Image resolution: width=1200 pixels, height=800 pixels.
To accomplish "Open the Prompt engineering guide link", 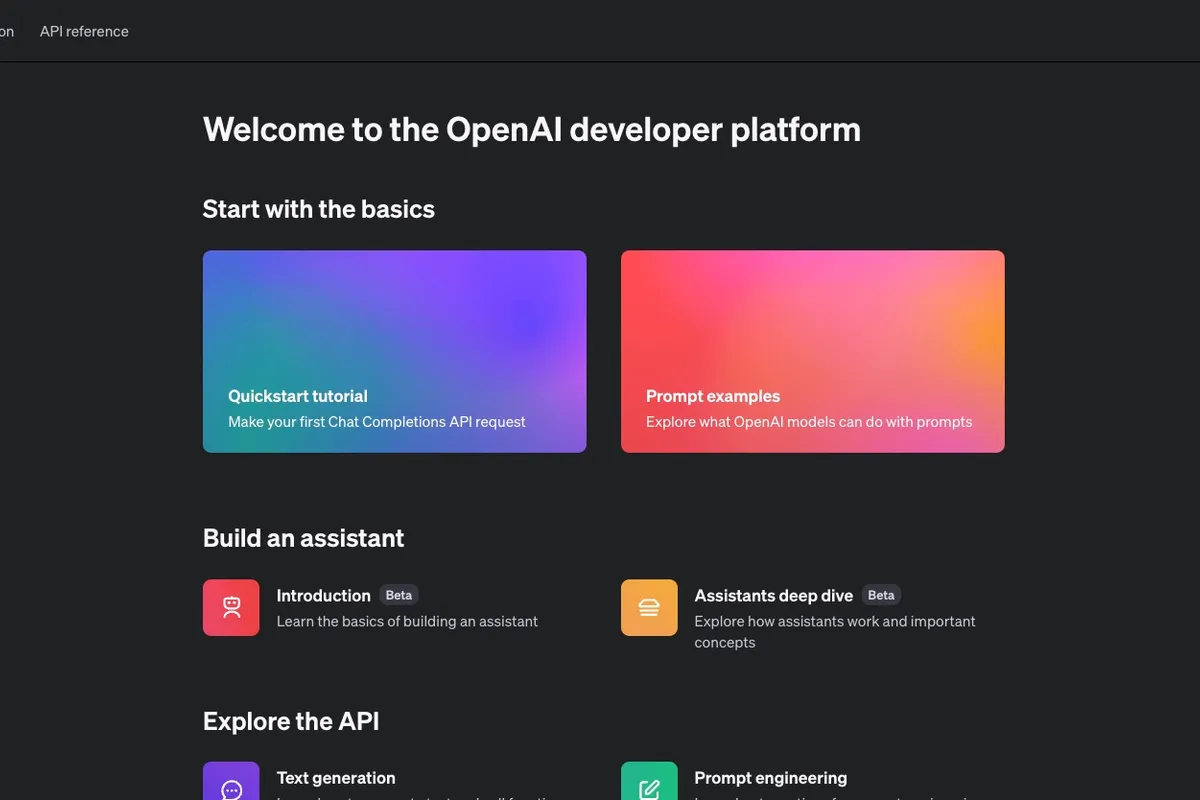I will (770, 778).
